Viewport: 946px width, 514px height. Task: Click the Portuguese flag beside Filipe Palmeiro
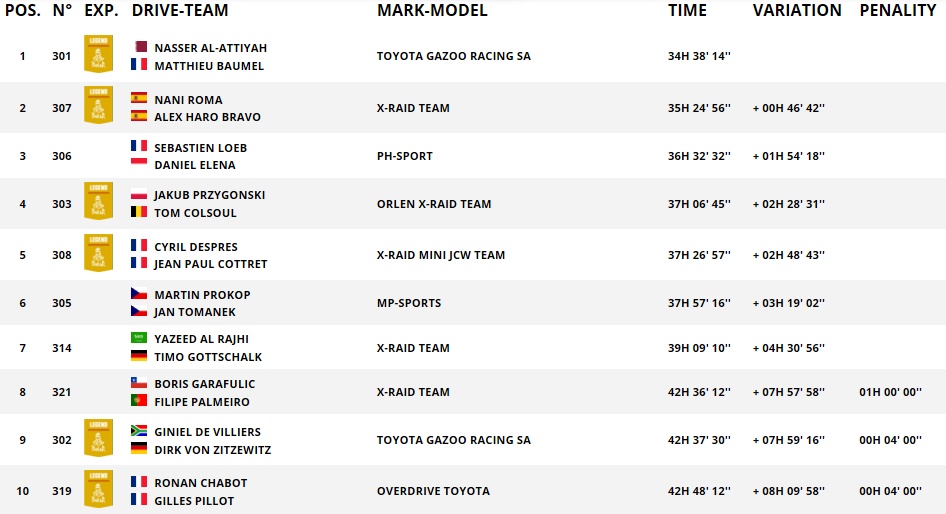pos(139,400)
